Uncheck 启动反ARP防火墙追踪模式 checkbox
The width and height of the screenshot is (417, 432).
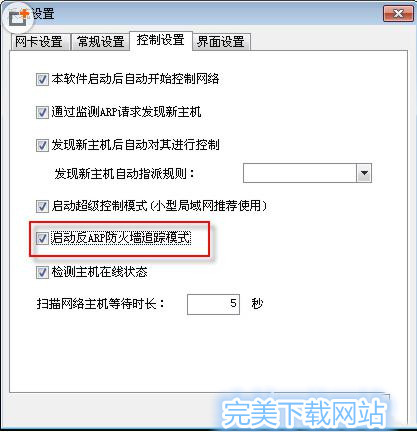42,238
